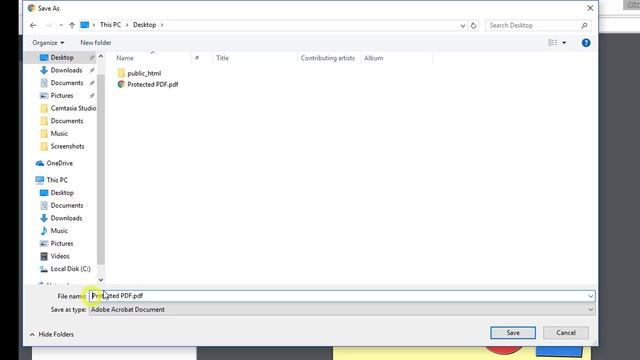Sort by Contributing artists column
The width and height of the screenshot is (640, 360).
point(328,58)
